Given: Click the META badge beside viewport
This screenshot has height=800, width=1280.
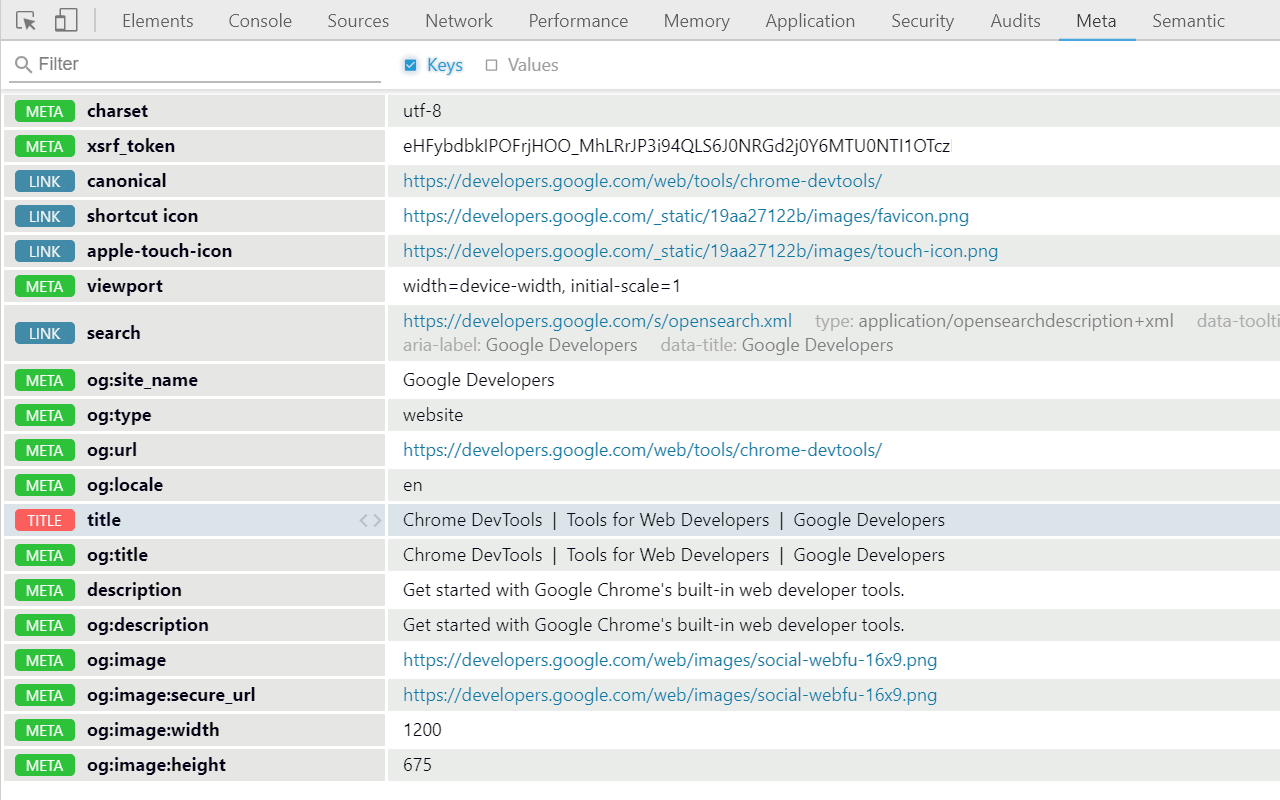Looking at the screenshot, I should click(x=44, y=286).
